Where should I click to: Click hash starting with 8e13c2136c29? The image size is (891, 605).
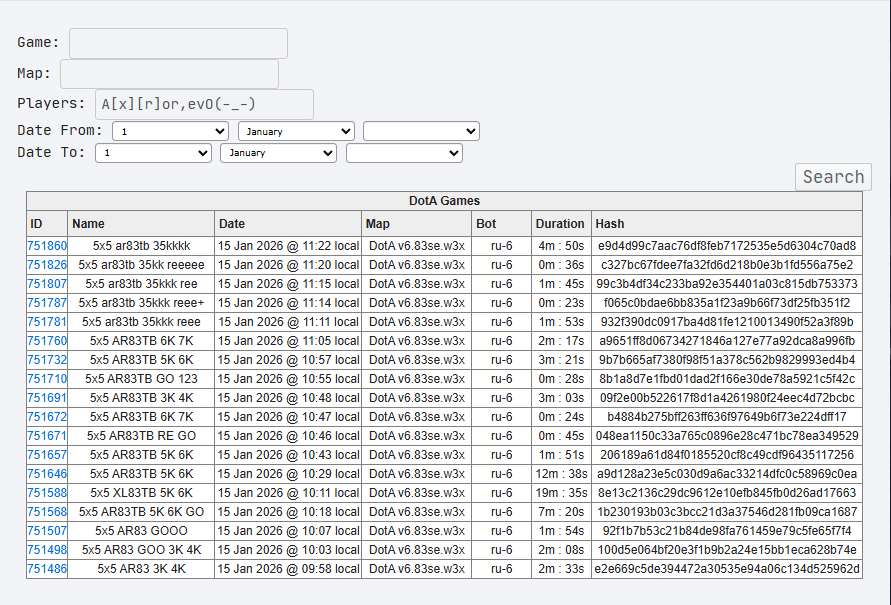727,493
